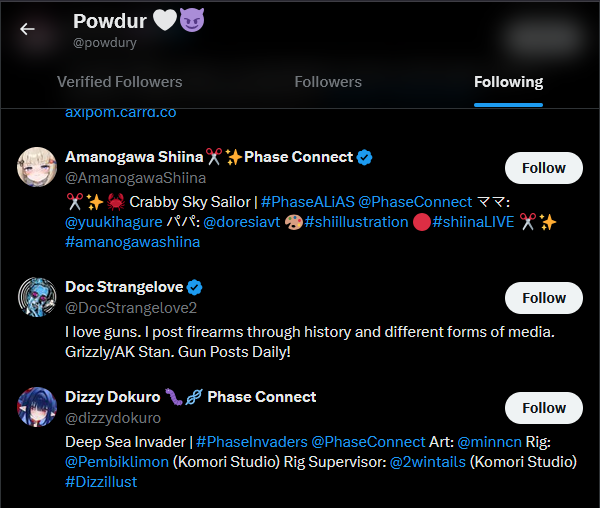Switch to the Followers tab
The image size is (600, 508).
click(328, 82)
